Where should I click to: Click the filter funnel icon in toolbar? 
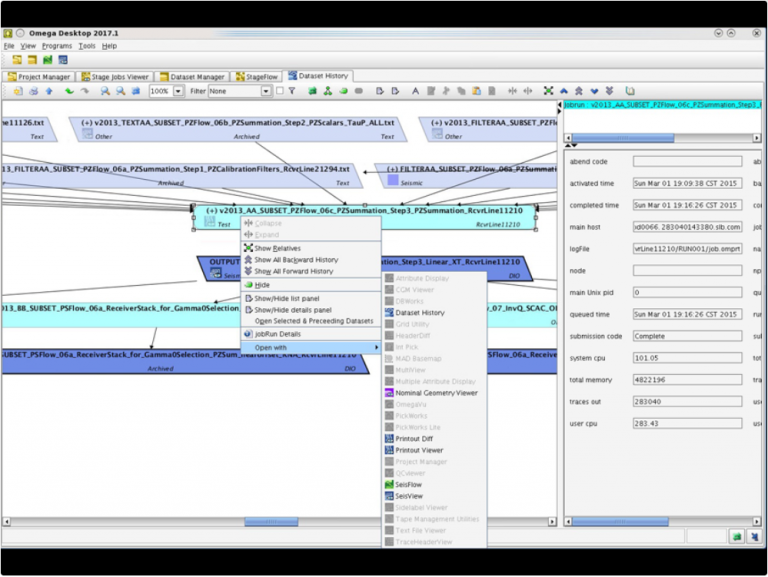pos(292,91)
